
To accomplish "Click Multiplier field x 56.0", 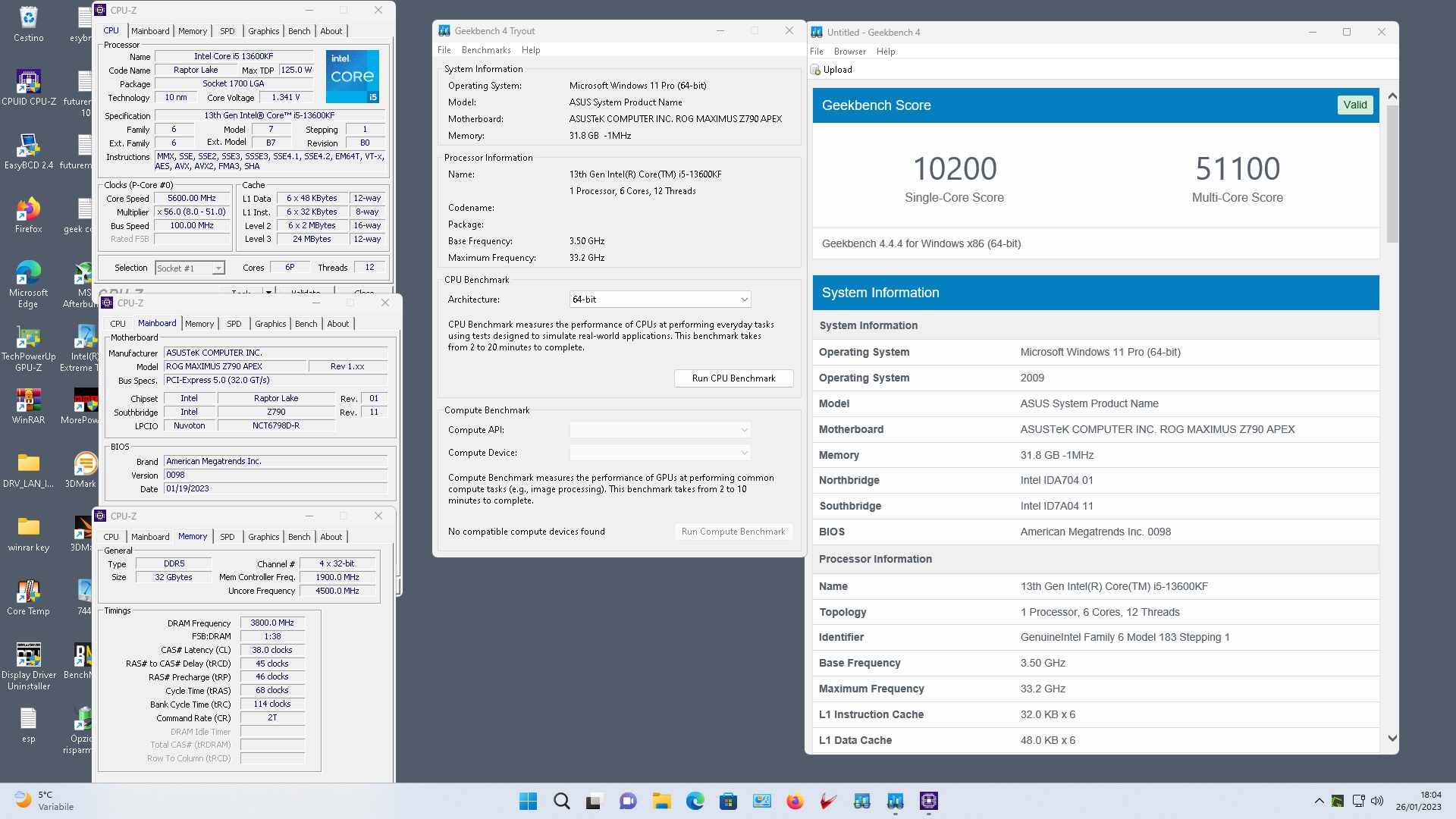I will point(192,212).
